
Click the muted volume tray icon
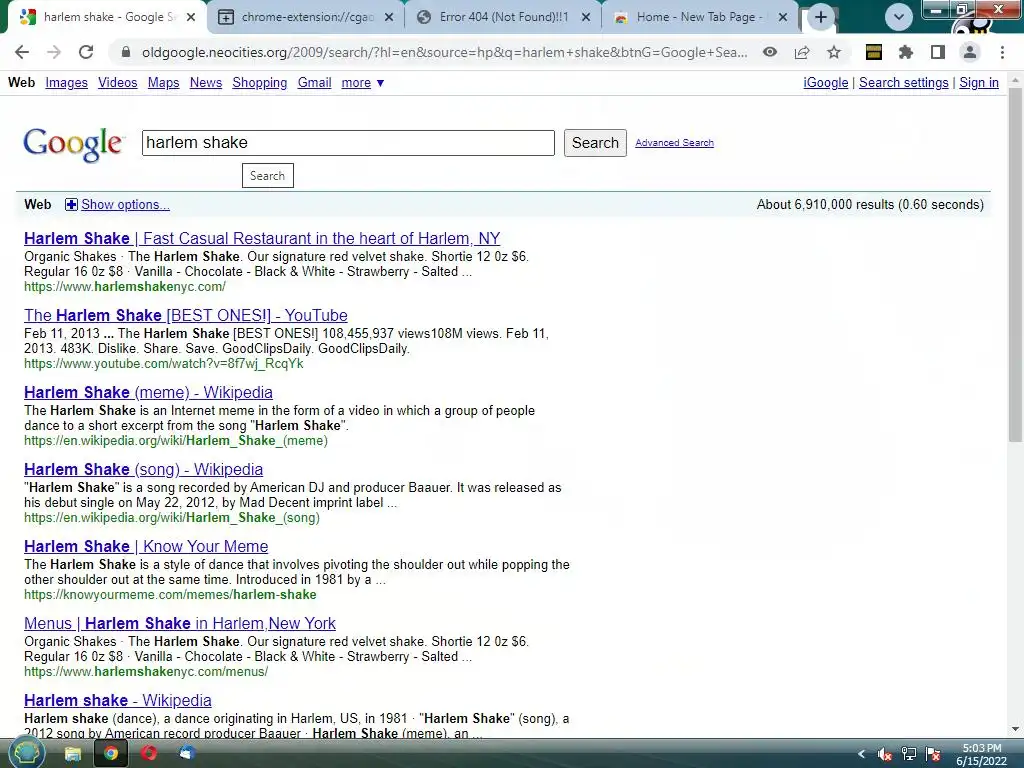click(885, 754)
